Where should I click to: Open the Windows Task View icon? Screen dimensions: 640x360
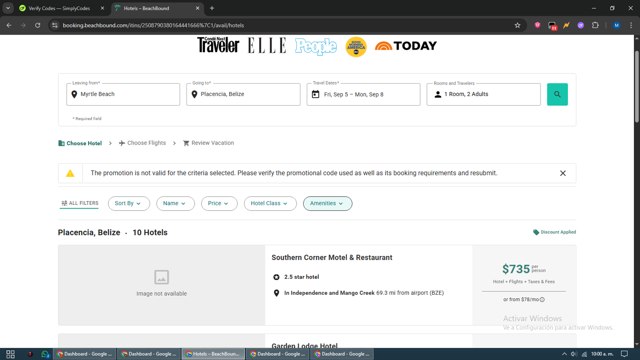coord(10,354)
